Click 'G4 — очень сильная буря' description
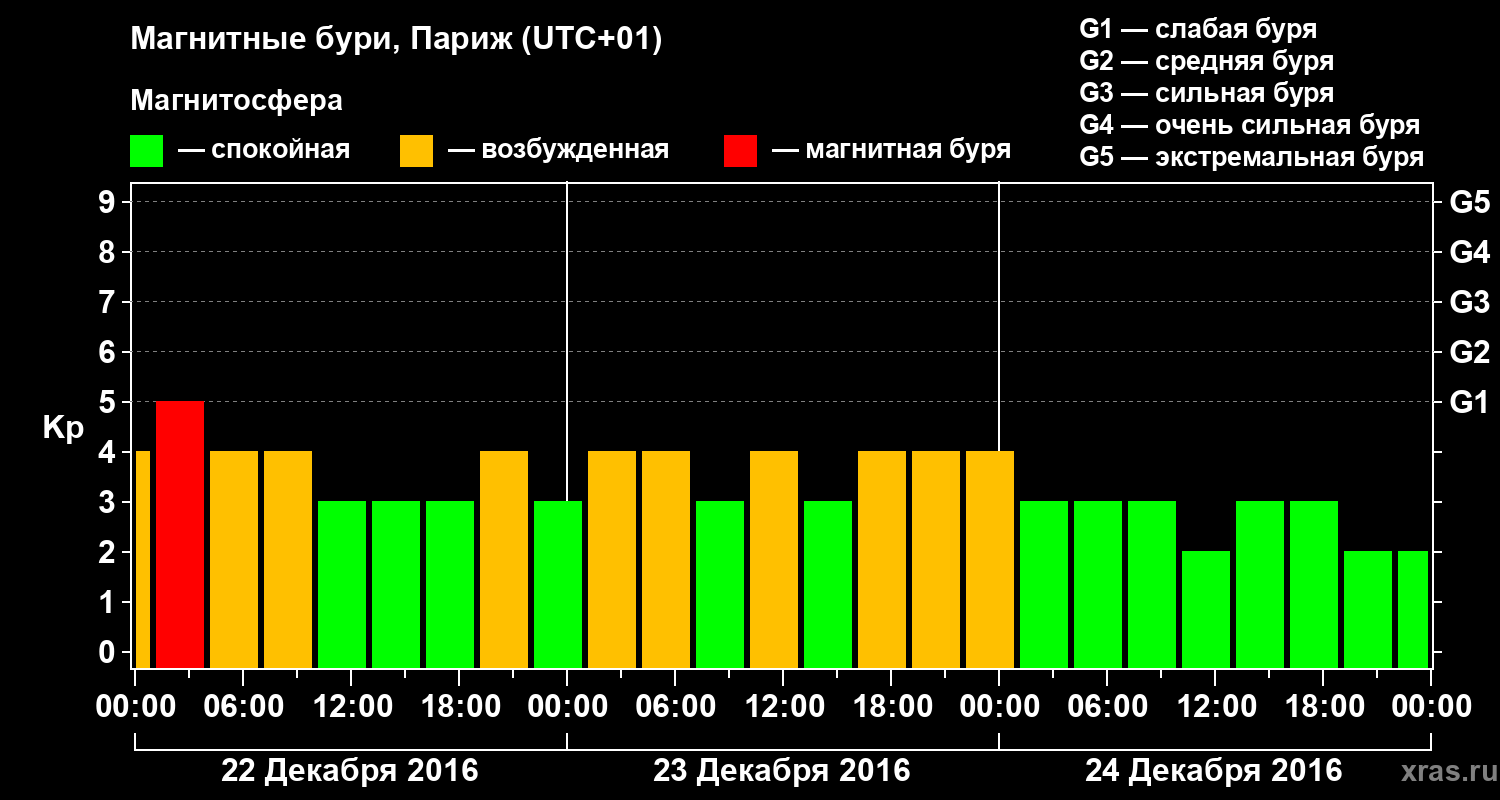The height and width of the screenshot is (800, 1500). point(1250,125)
